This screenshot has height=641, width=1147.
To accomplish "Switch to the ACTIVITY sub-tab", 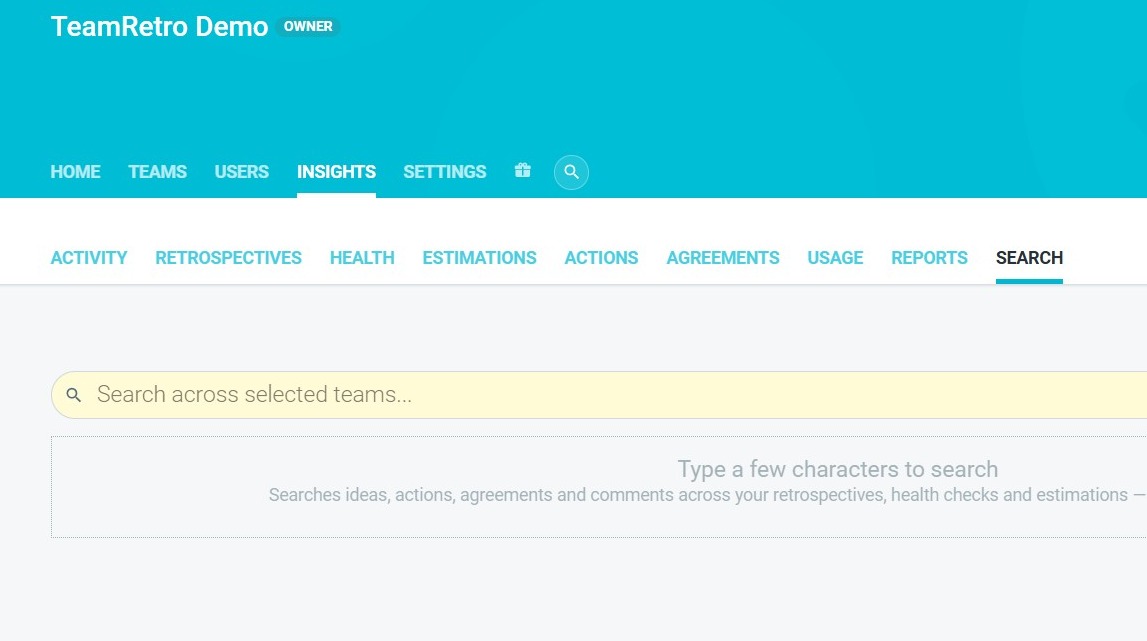I will [x=89, y=258].
